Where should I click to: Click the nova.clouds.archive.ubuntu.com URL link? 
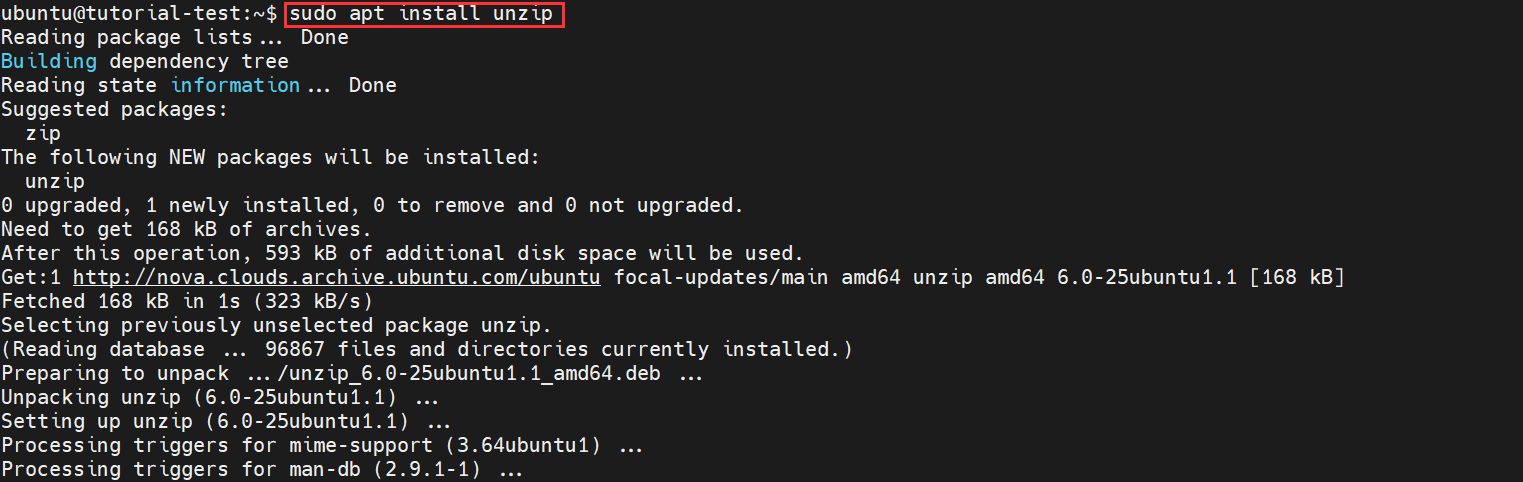[x=337, y=277]
